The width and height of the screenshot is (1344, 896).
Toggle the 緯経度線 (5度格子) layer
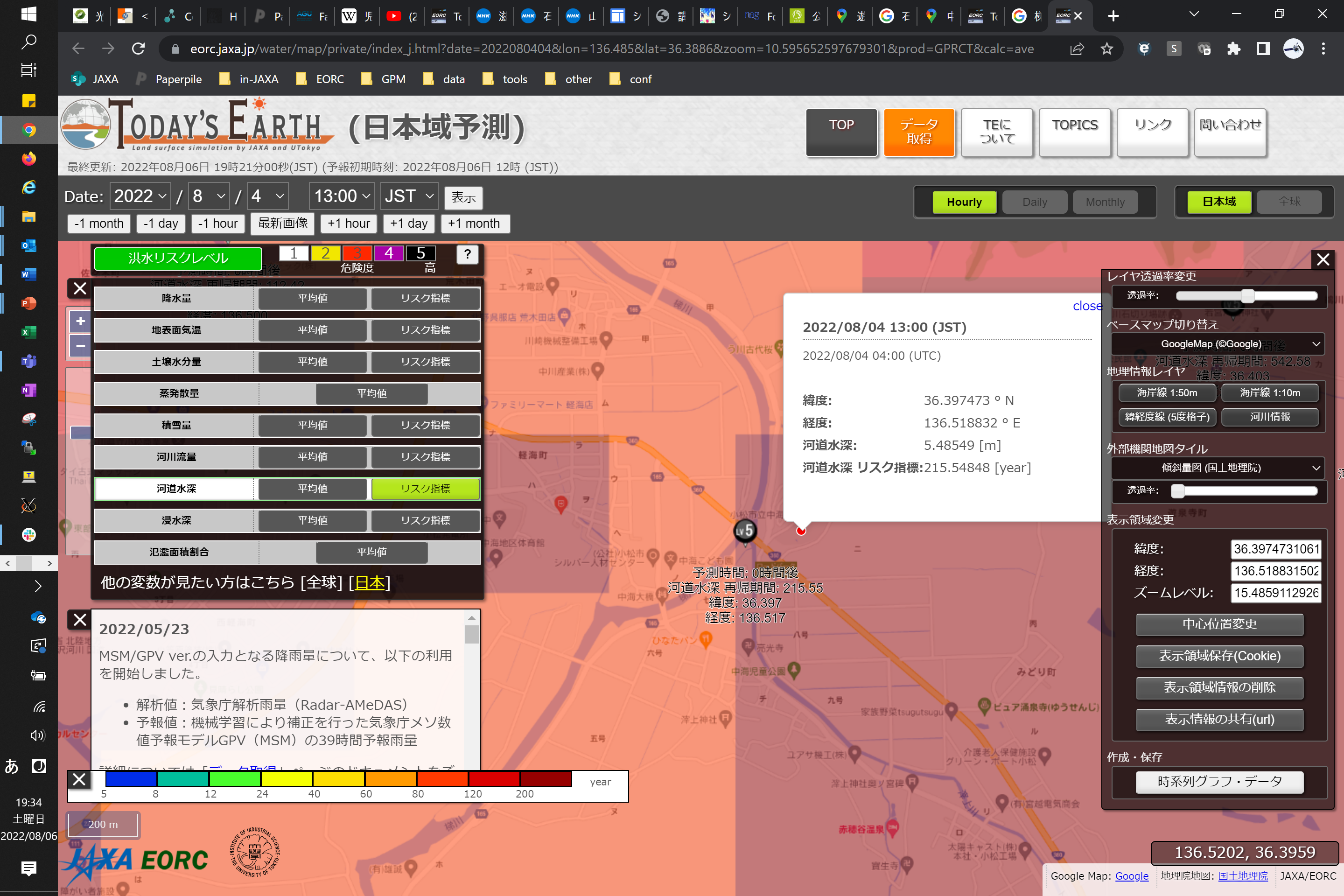tap(1167, 417)
